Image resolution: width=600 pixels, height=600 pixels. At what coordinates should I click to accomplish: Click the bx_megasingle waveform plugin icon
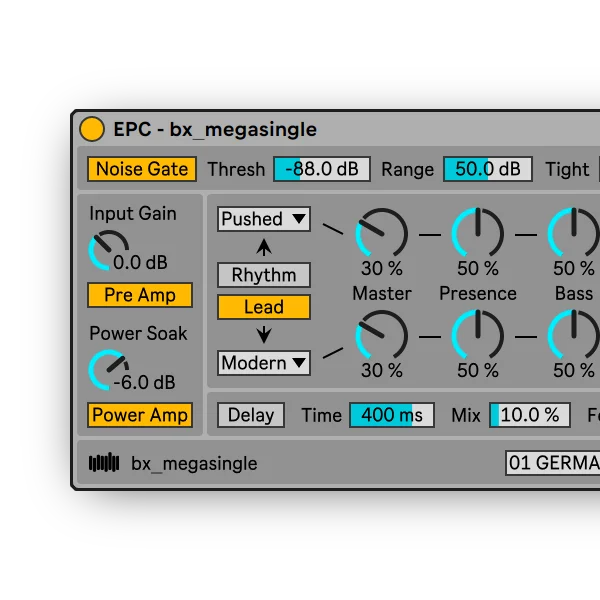(104, 463)
